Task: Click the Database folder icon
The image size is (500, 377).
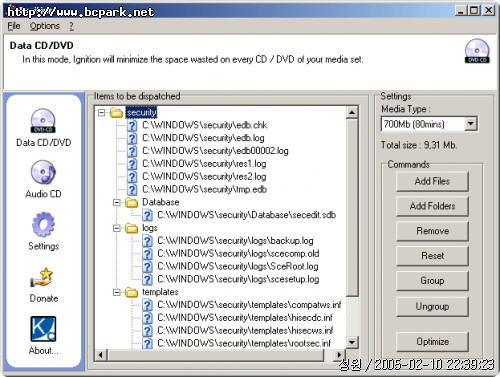Action: click(131, 202)
